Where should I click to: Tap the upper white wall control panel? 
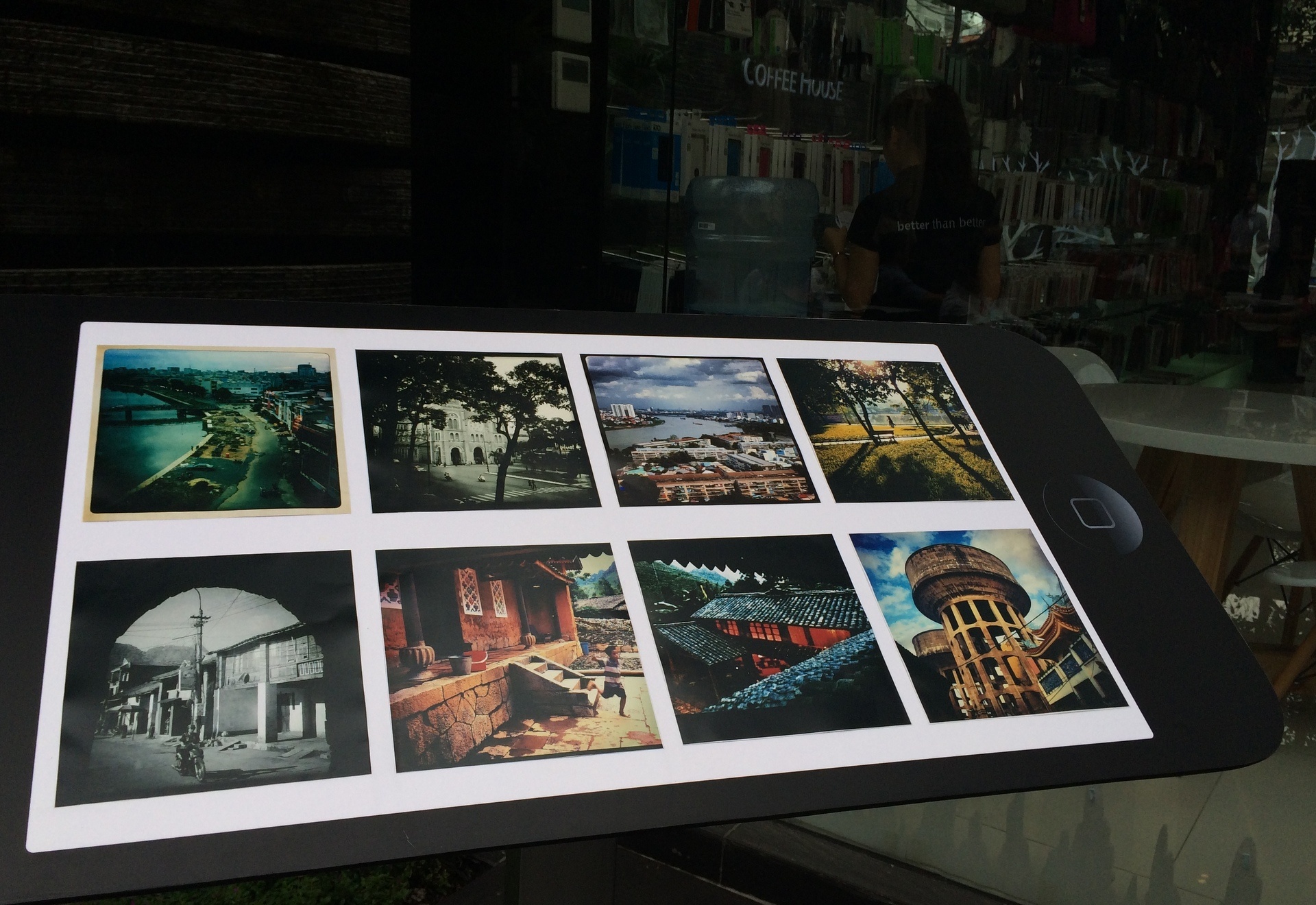[x=571, y=21]
